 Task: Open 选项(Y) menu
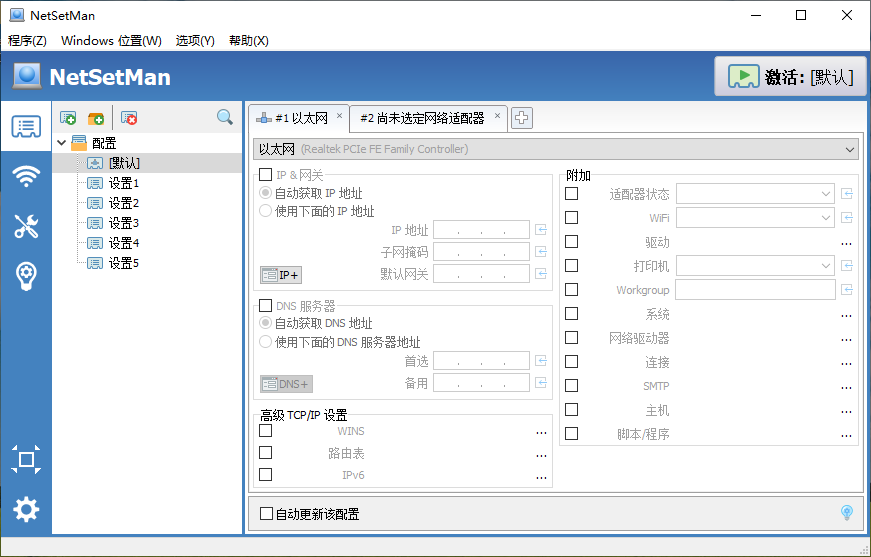coord(195,41)
